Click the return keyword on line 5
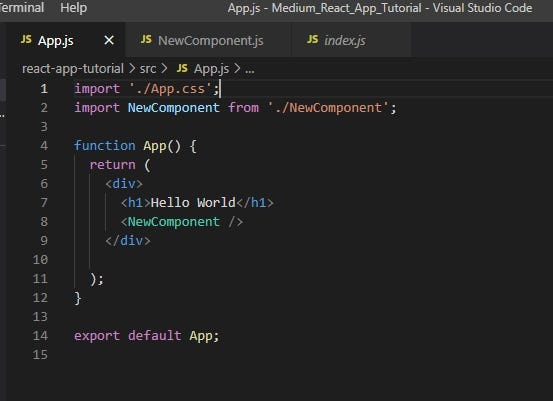Screen dimensions: 553x401 tap(113, 165)
